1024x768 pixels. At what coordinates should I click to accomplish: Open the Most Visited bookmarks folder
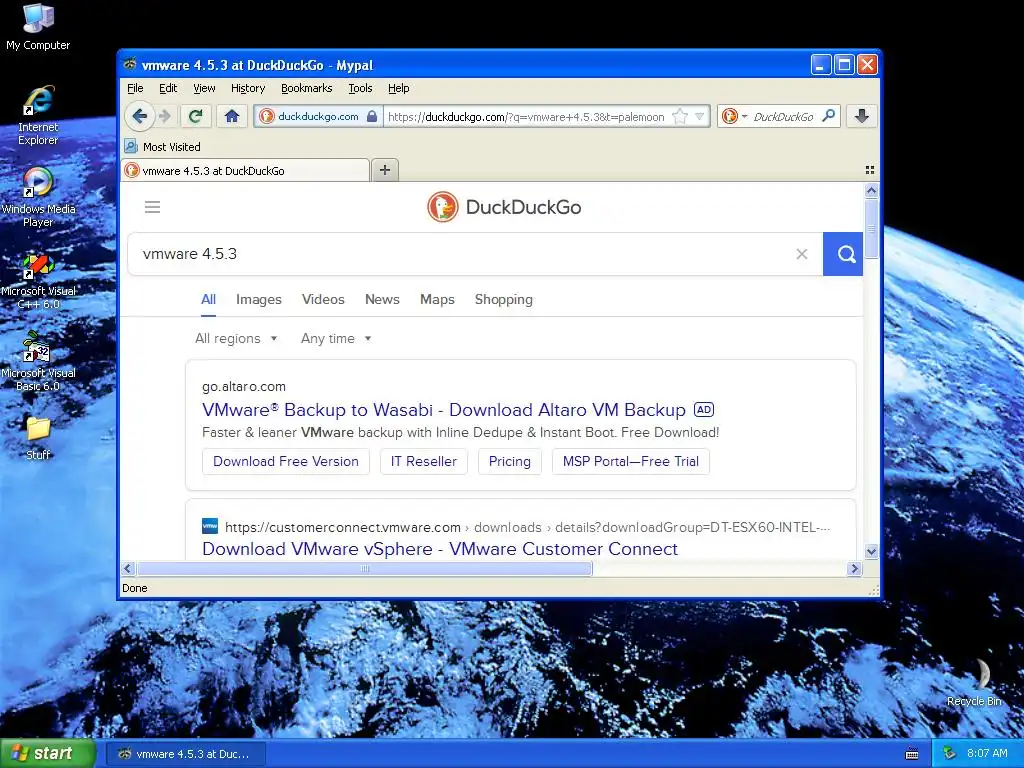coord(163,146)
